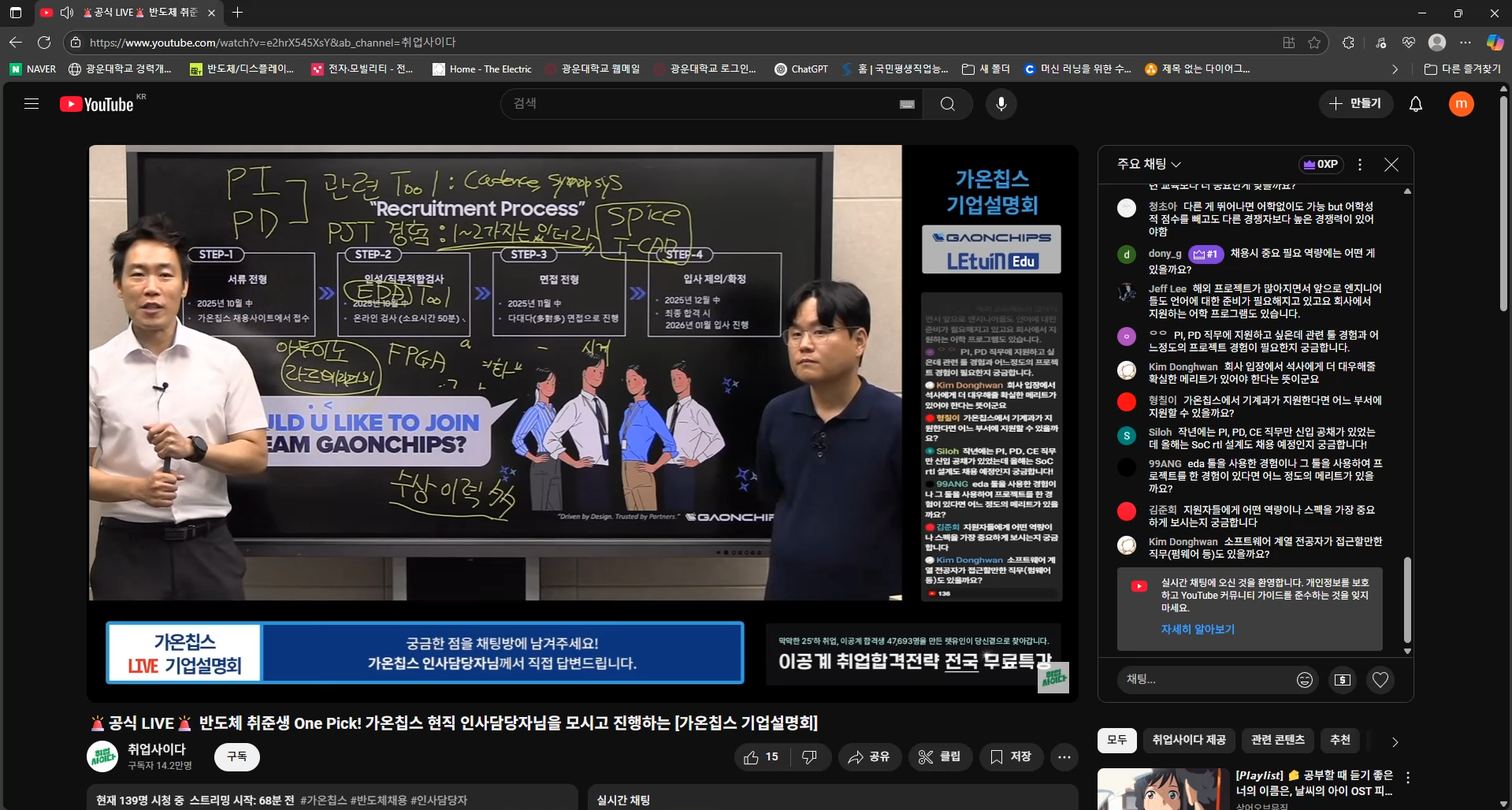Screen dimensions: 1512x810
Task: Share the video via 공유 button
Action: (869, 756)
